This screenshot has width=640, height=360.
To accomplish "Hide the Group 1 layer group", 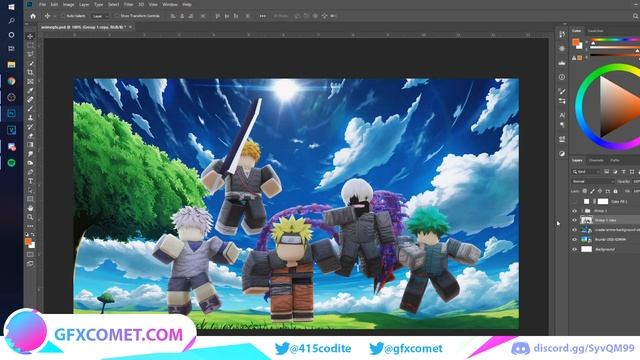I will (x=575, y=211).
